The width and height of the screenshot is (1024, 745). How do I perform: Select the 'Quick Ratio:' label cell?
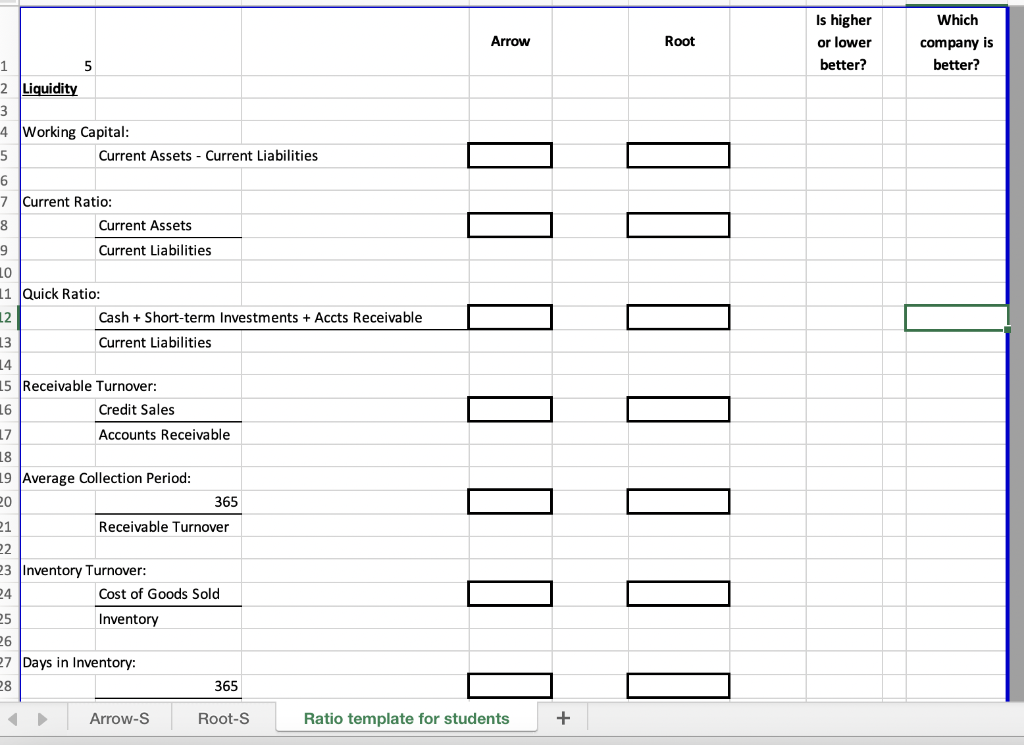pos(61,294)
